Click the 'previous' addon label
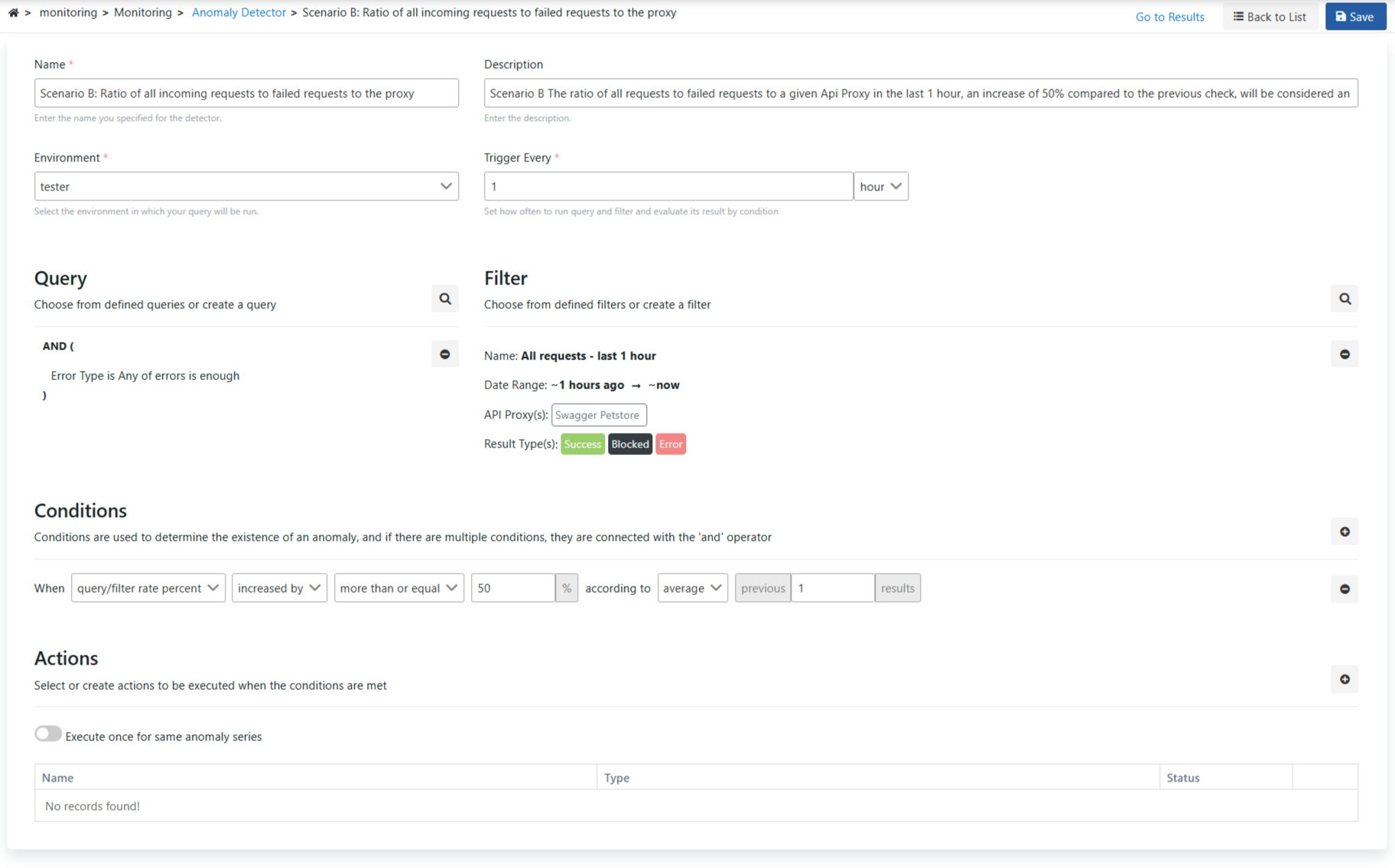The height and width of the screenshot is (868, 1395). (763, 588)
